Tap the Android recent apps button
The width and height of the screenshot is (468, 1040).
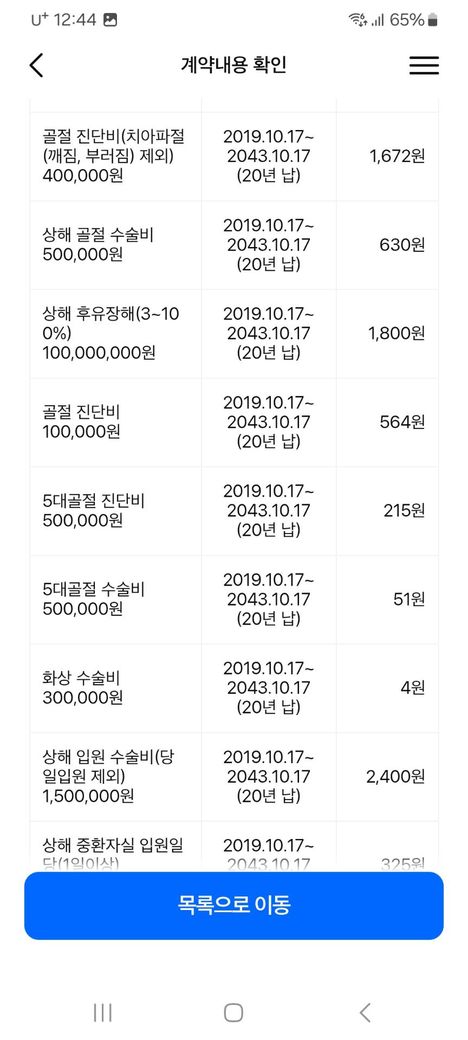(x=102, y=1012)
